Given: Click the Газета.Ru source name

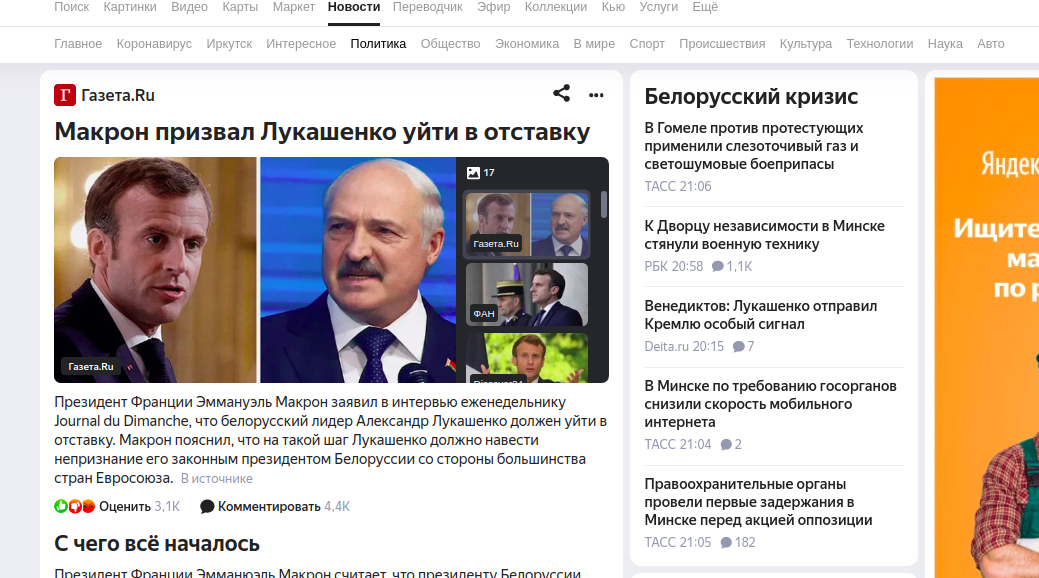Looking at the screenshot, I should tap(118, 95).
